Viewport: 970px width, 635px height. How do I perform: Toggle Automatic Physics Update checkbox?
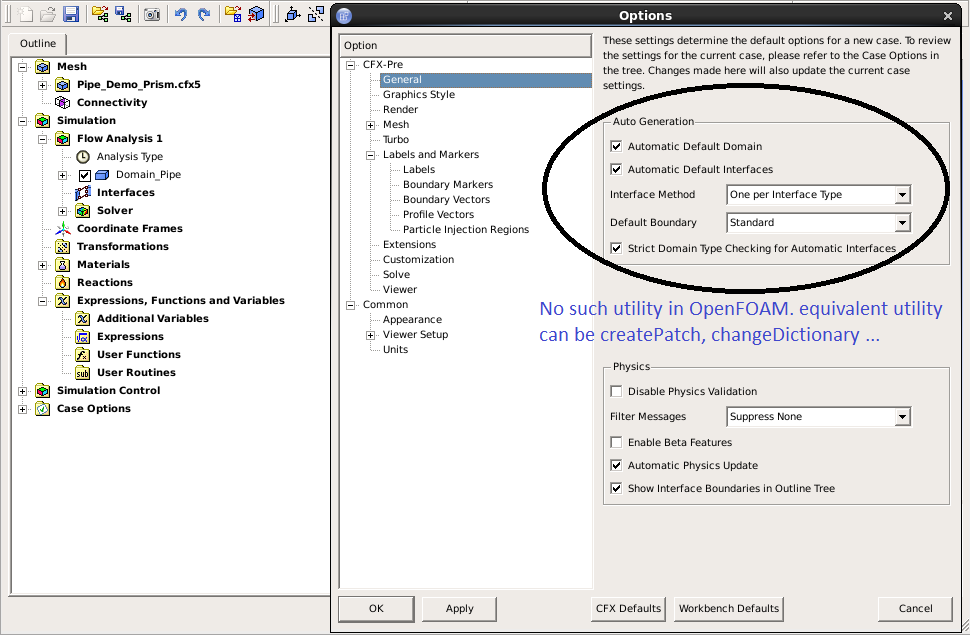[x=616, y=465]
